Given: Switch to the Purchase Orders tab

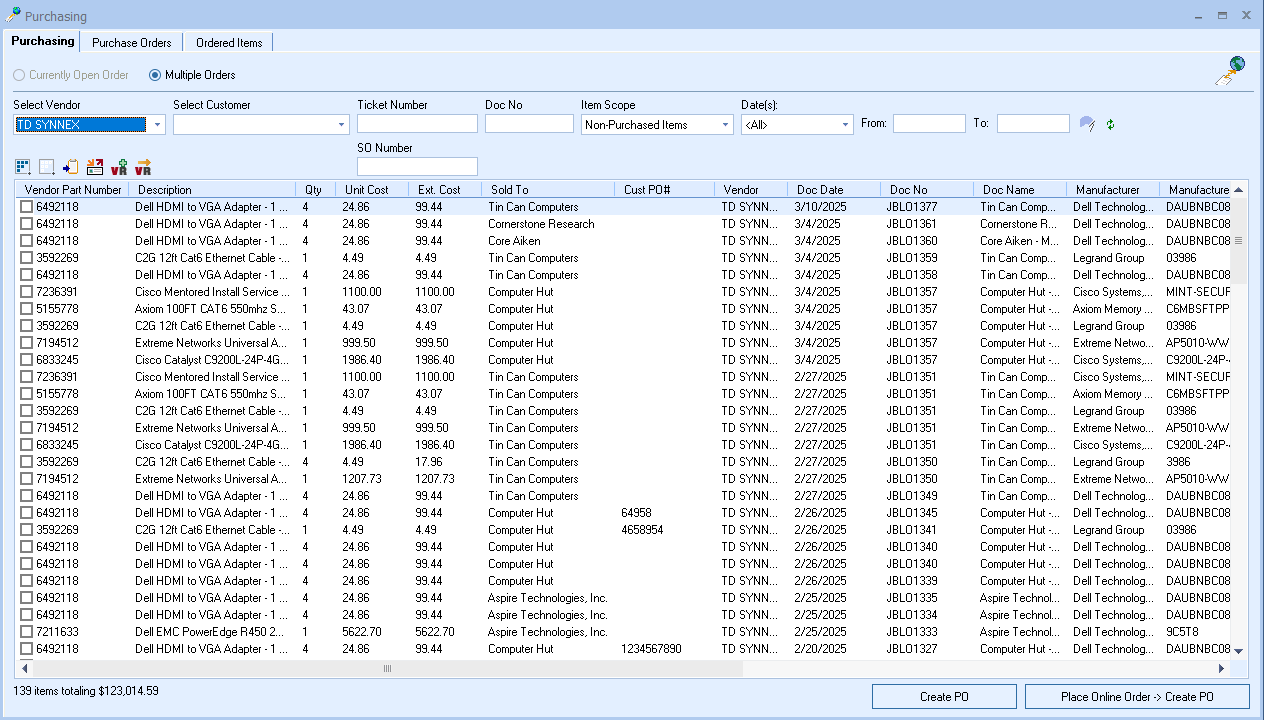Looking at the screenshot, I should [132, 43].
